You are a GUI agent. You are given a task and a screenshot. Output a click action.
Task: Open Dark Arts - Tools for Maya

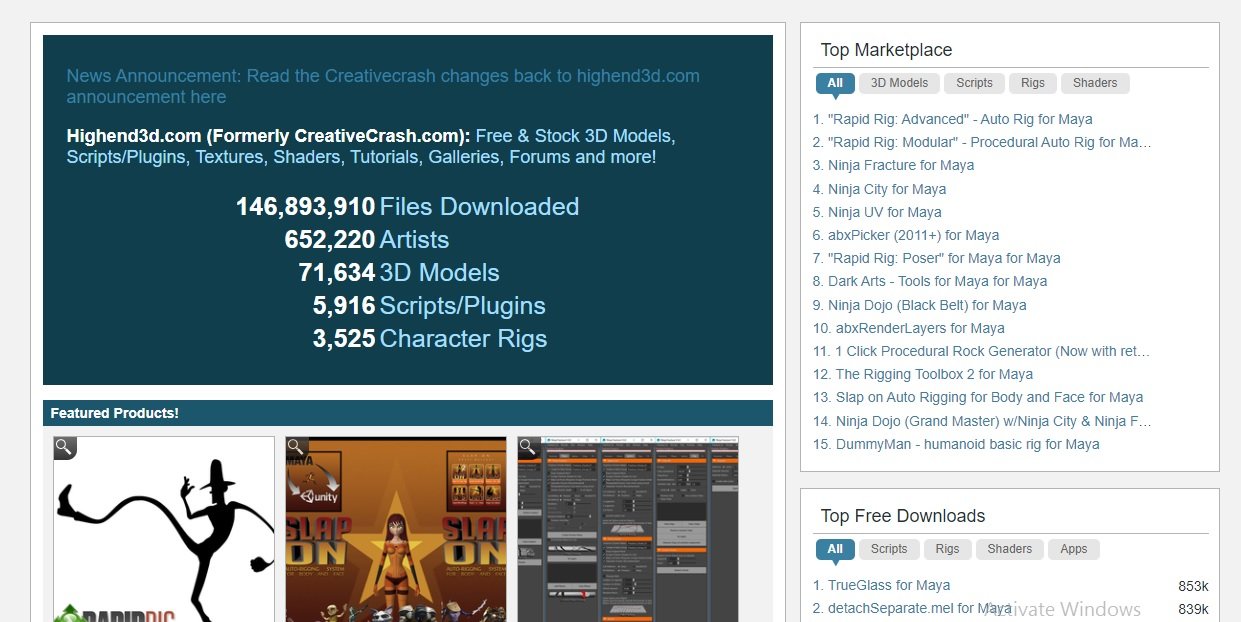click(x=938, y=281)
